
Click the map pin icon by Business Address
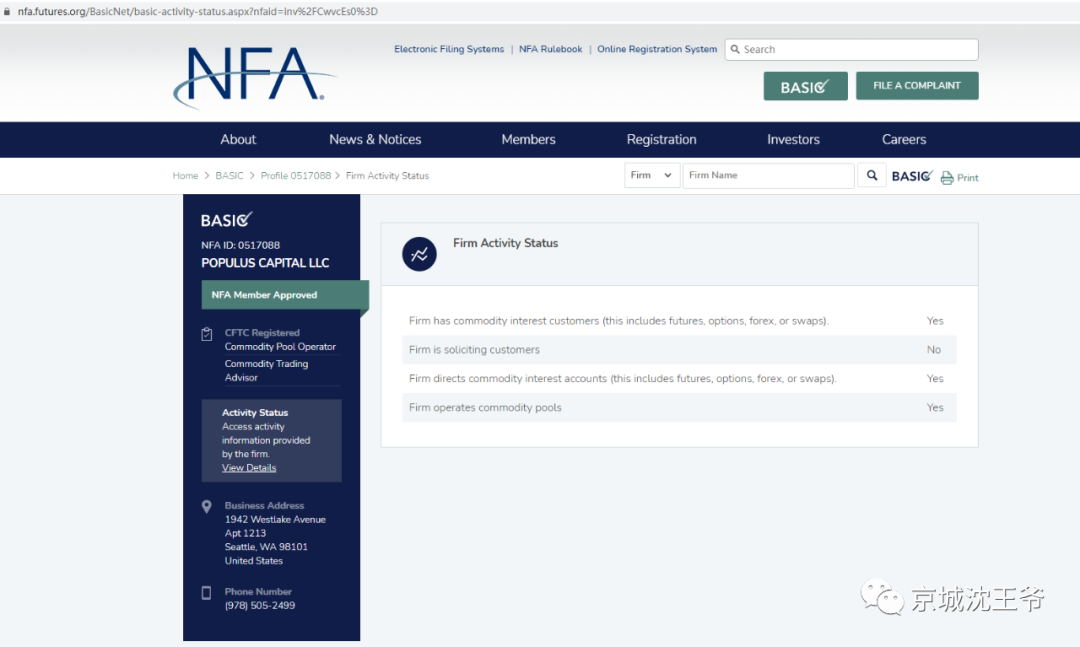207,507
